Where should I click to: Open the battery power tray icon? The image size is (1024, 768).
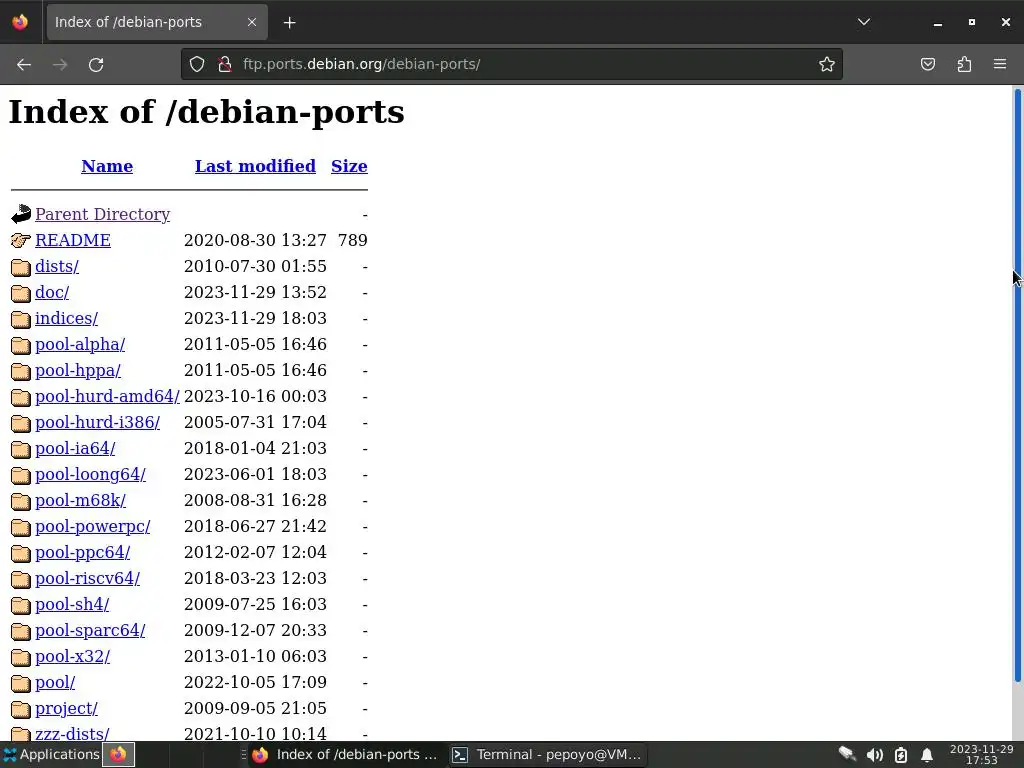coord(901,755)
